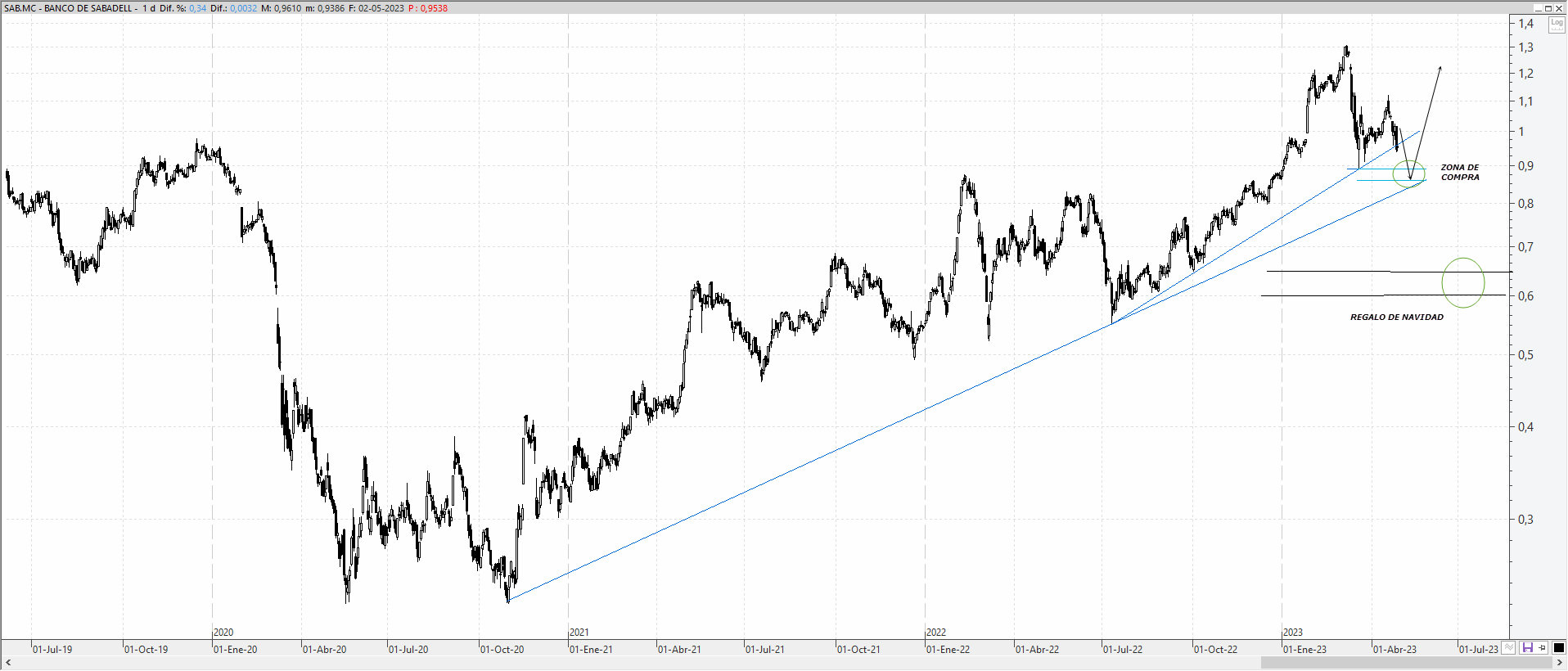Click the 'Dif.: 0,0032' value

coord(233,8)
